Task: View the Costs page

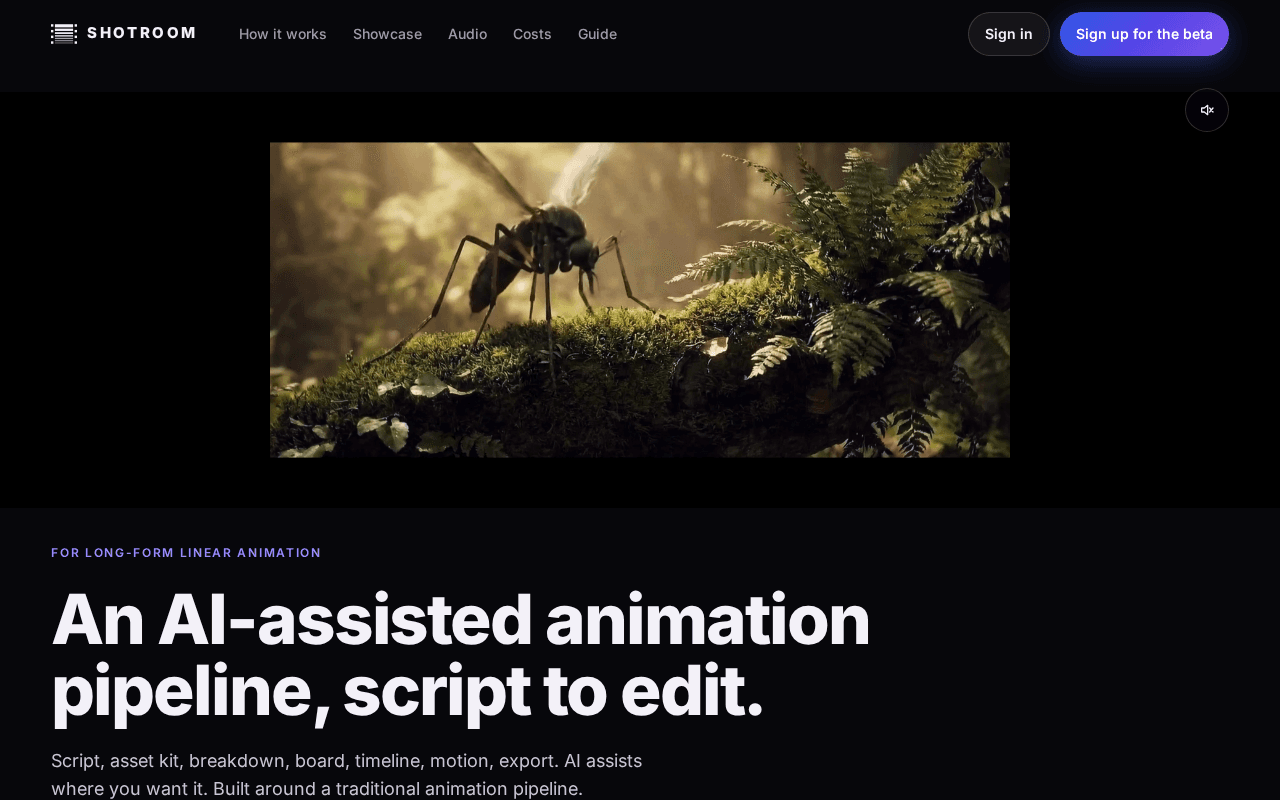Action: pyautogui.click(x=532, y=34)
